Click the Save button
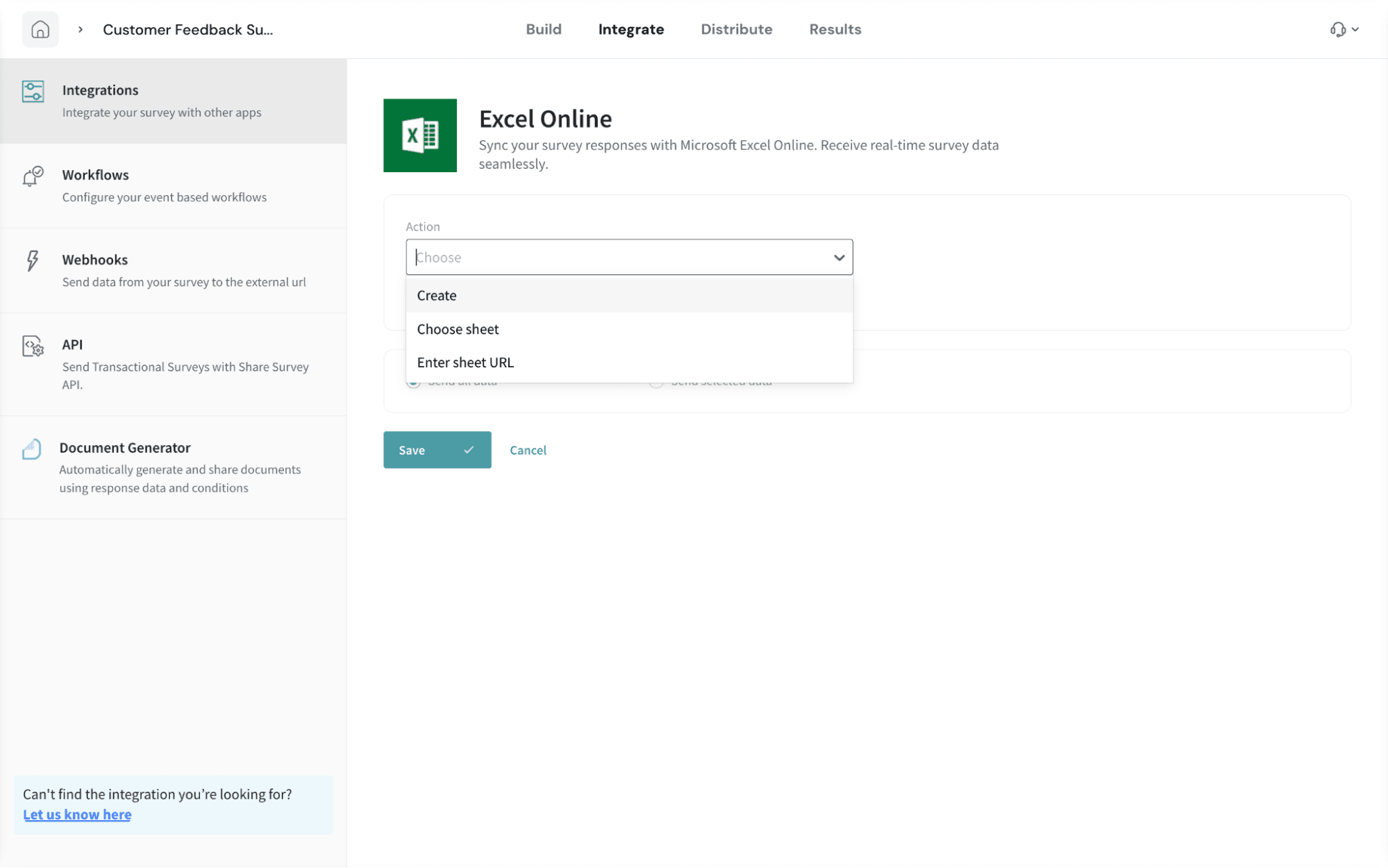 coord(437,450)
